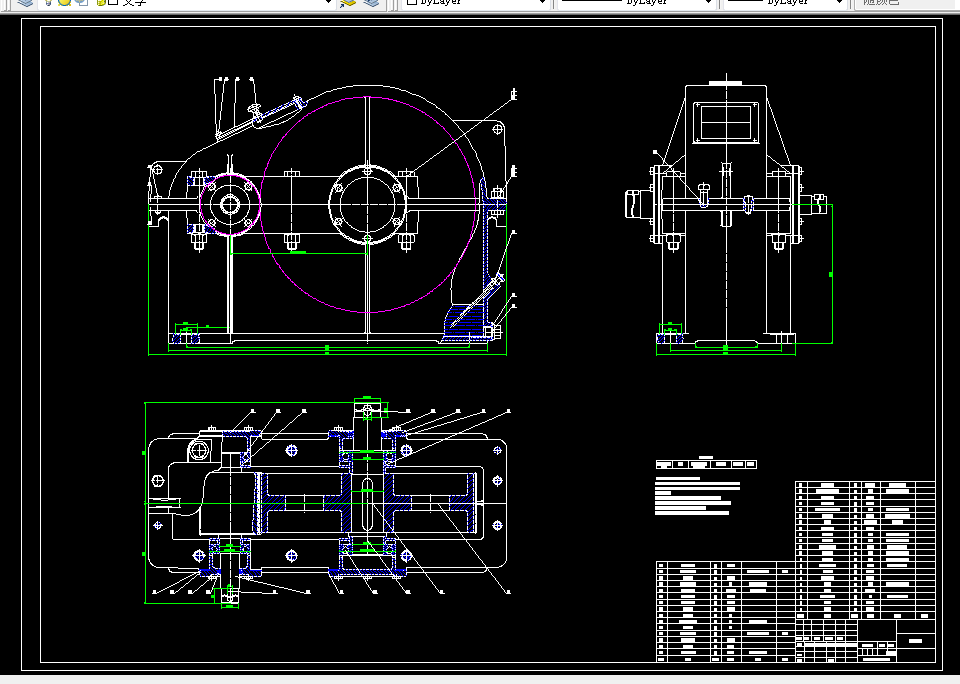Click Make Object's Layer Current icon
Screen dimensions: 960x684
tap(348, 2)
